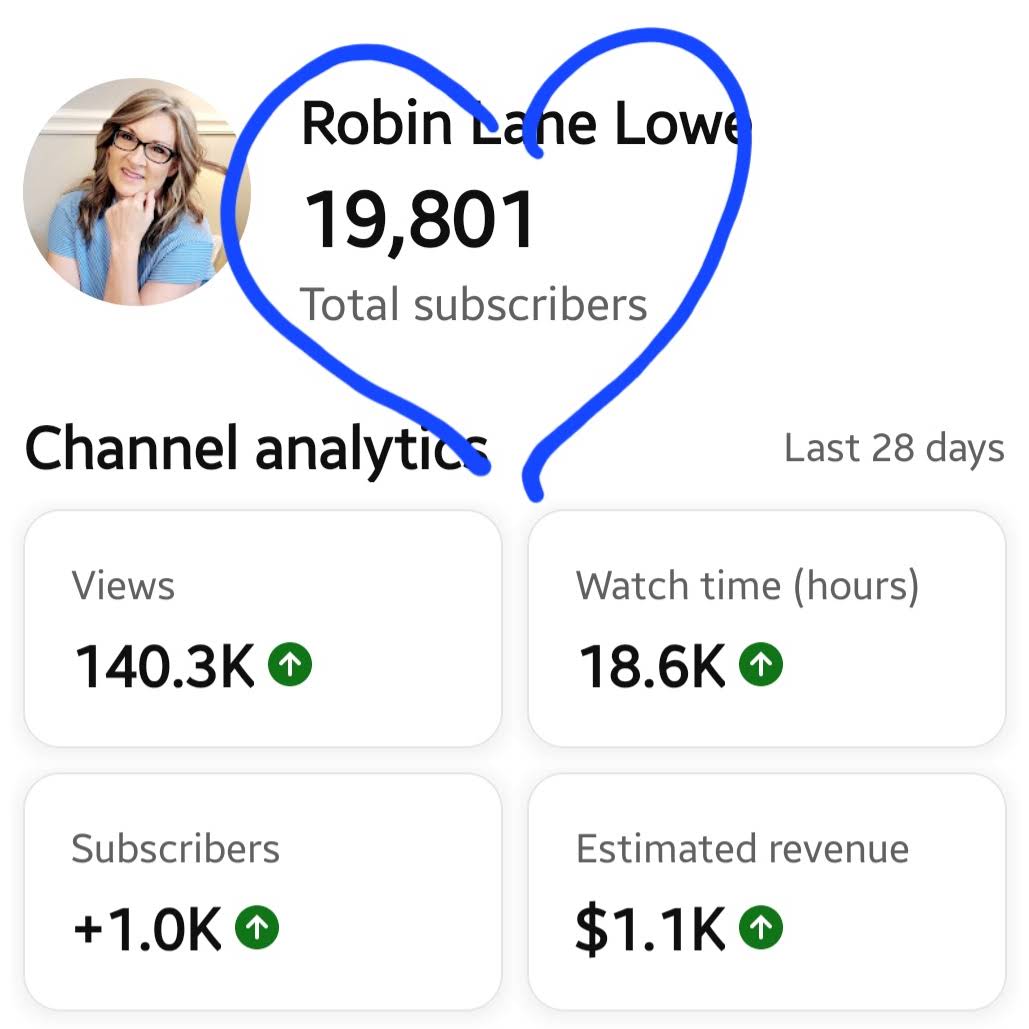Click the green up arrow beside +1.0K subscribers
The height and width of the screenshot is (1029, 1029).
pyautogui.click(x=257, y=927)
